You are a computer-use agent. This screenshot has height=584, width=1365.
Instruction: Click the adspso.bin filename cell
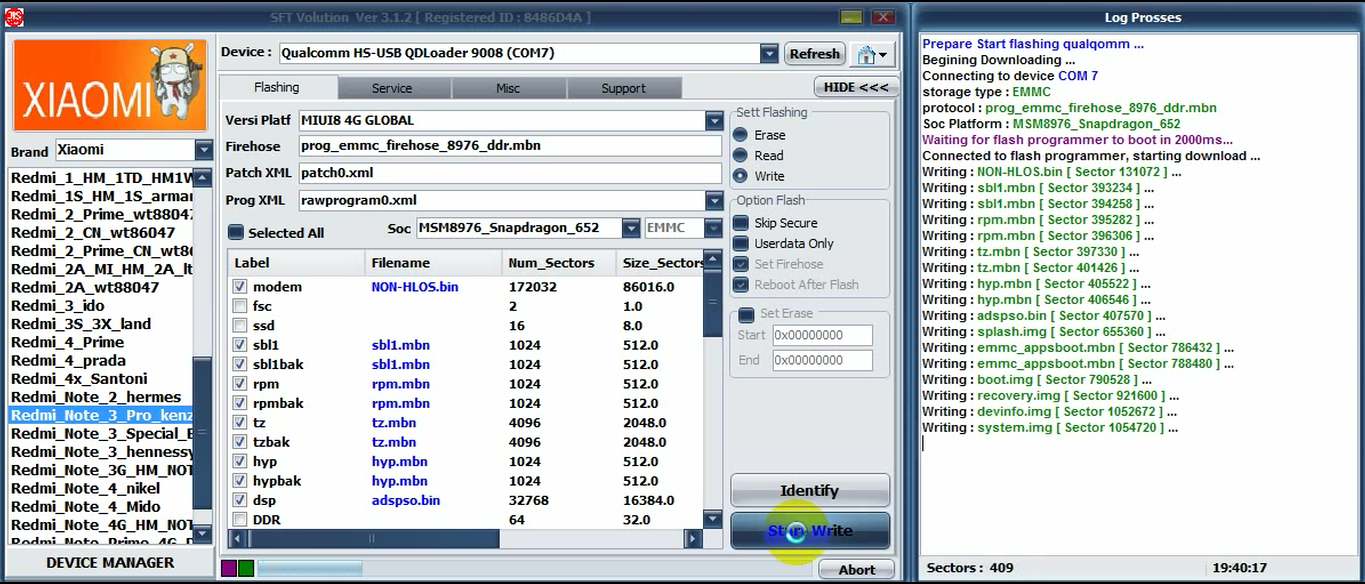[406, 500]
